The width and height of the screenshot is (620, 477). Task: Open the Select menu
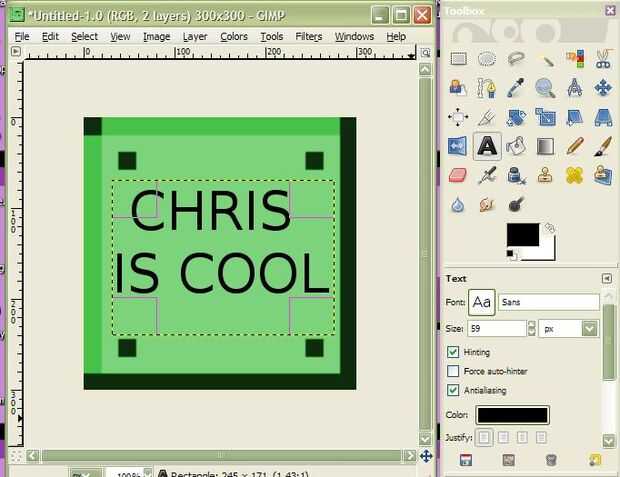coord(84,36)
